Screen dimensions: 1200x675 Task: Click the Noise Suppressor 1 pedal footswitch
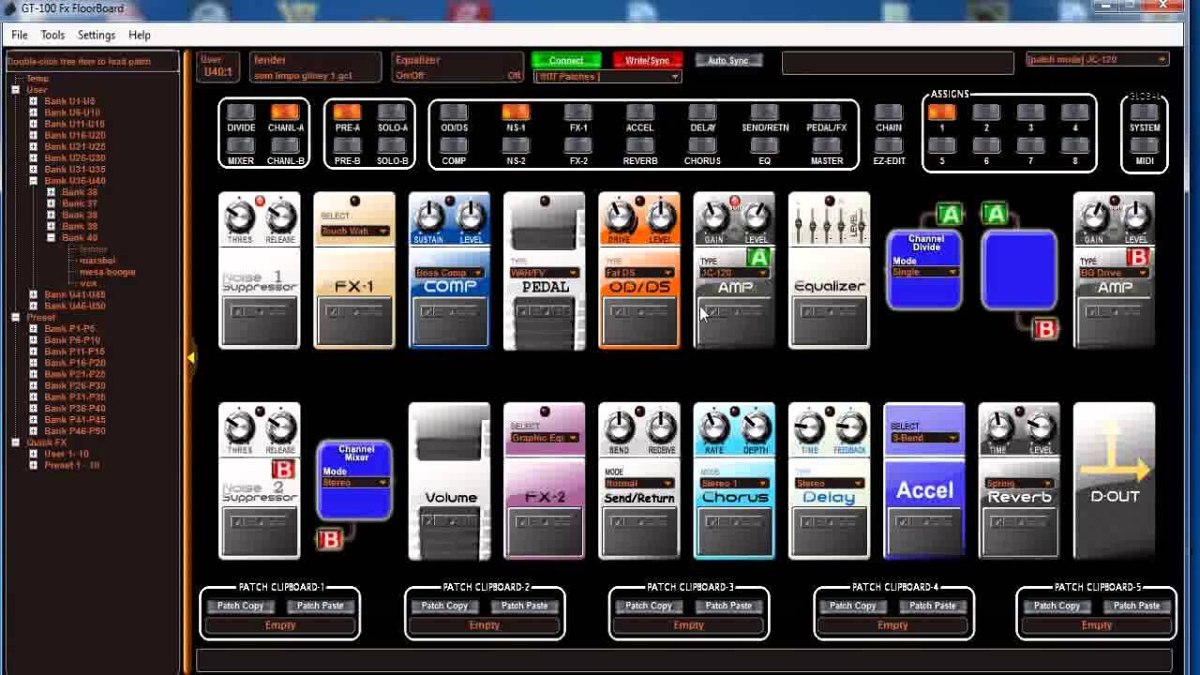click(x=259, y=319)
